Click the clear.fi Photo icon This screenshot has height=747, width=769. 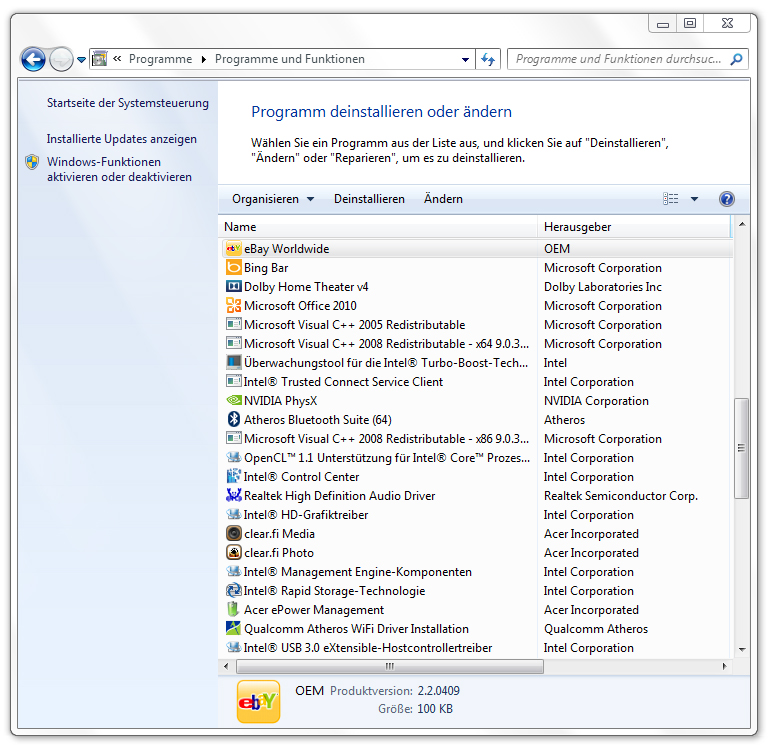pyautogui.click(x=233, y=553)
